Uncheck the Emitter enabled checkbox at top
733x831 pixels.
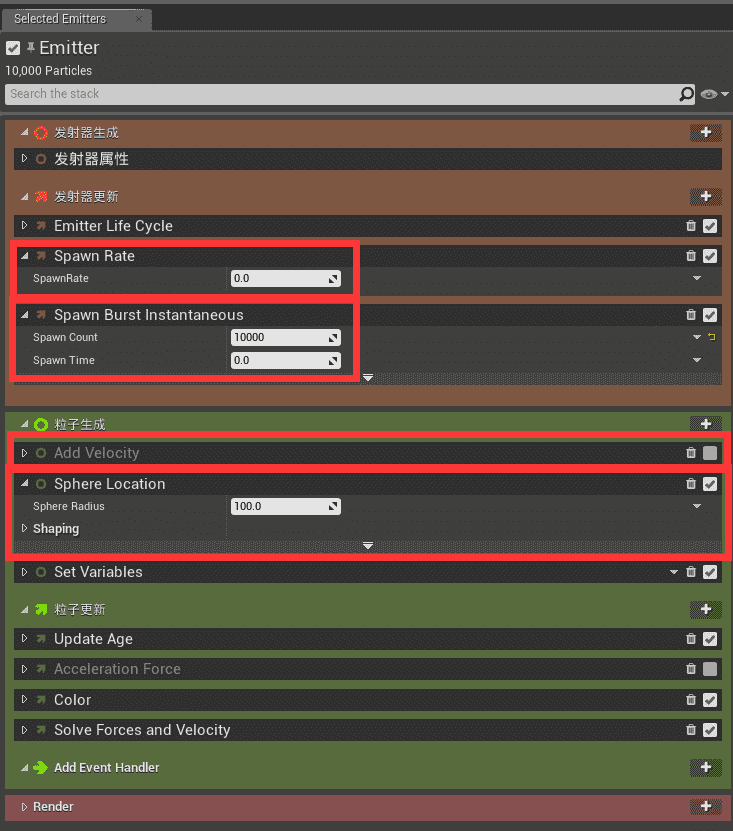pos(13,48)
